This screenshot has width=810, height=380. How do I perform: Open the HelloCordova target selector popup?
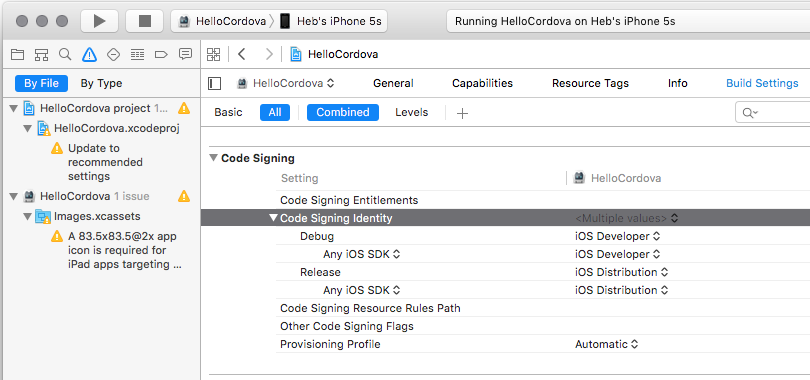286,83
